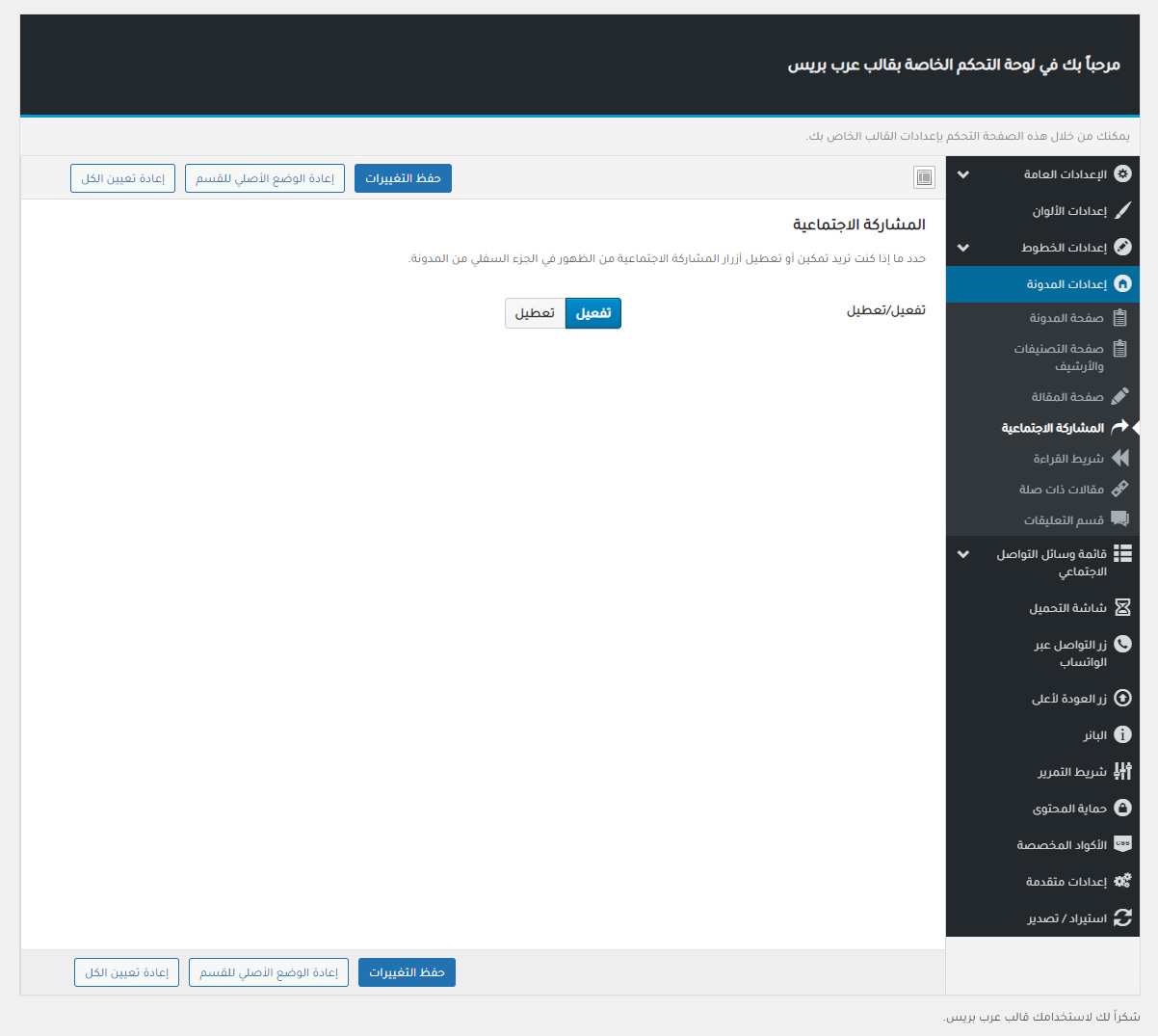Click the bottom إعادة تعيين الكل button
Screen dimensions: 1158x1036
coord(126,972)
